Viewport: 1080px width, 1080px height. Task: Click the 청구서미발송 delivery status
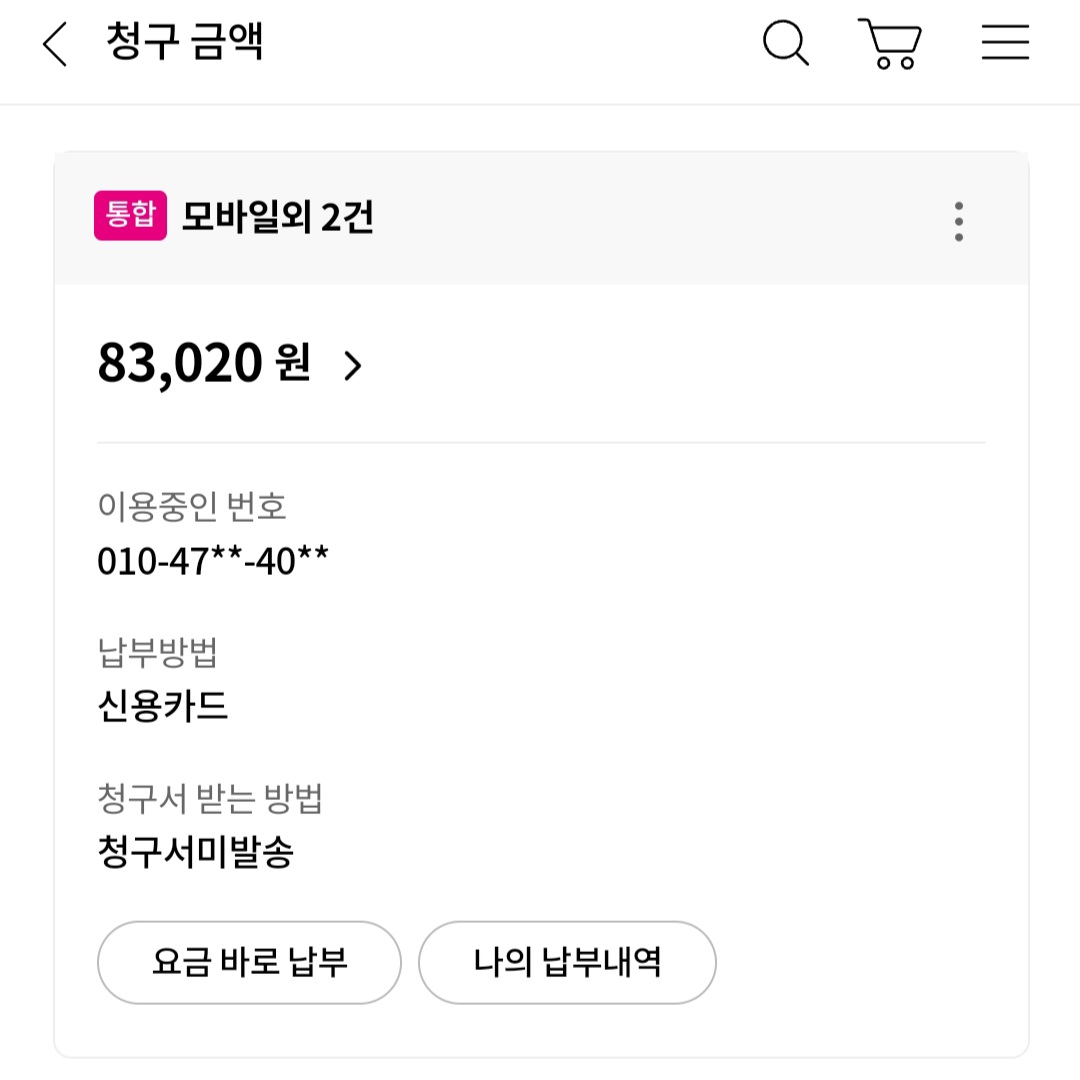pos(195,853)
